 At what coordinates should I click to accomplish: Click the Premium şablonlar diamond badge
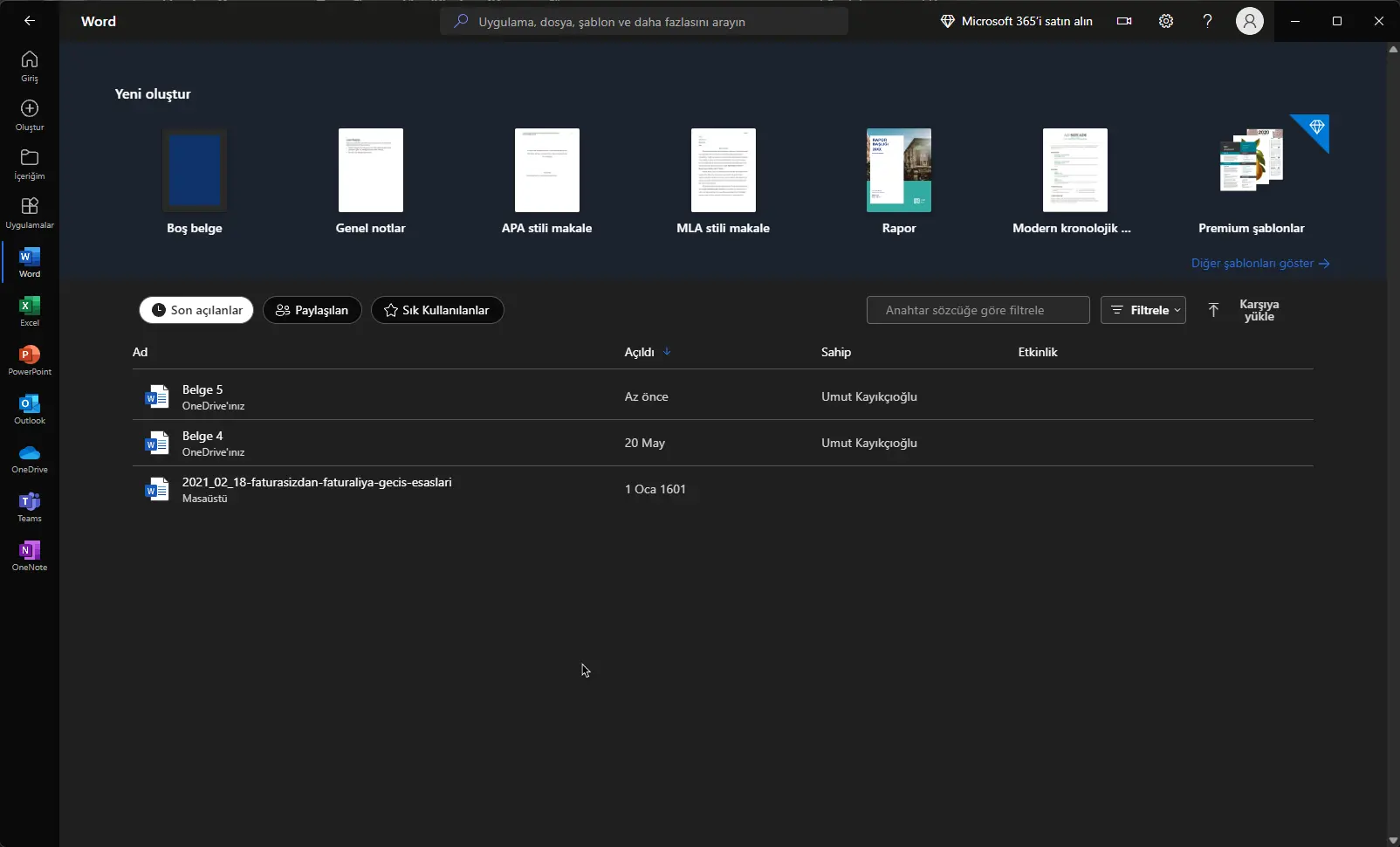click(x=1316, y=127)
